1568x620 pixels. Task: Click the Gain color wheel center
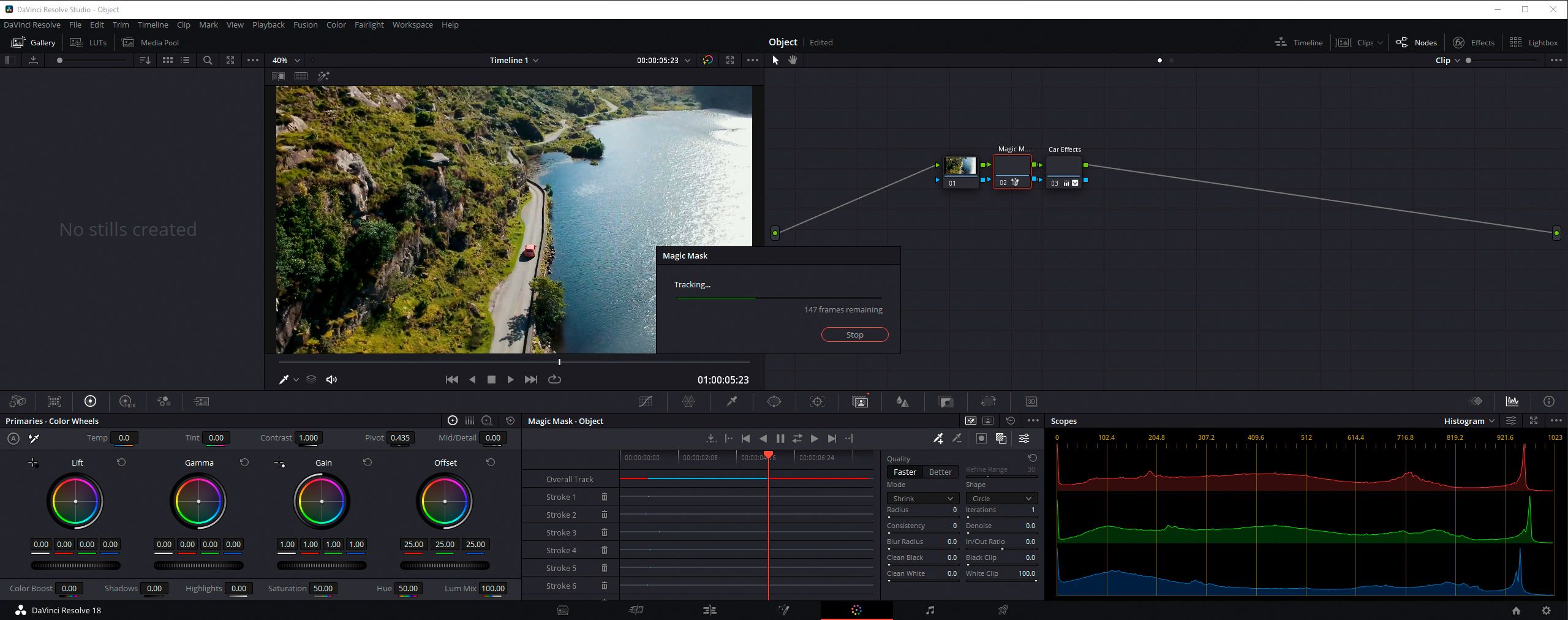[322, 501]
